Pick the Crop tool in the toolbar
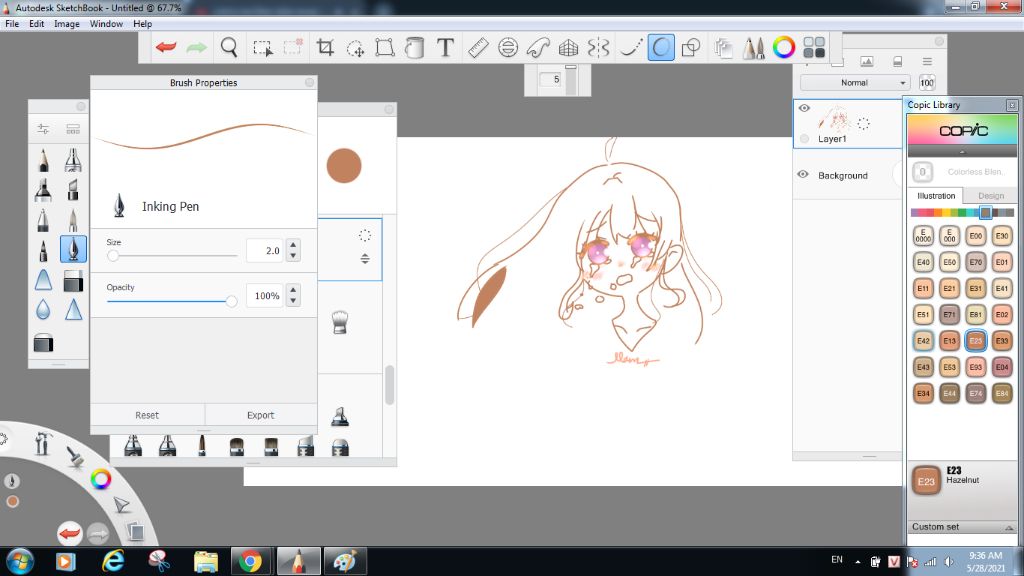This screenshot has width=1024, height=576. click(x=325, y=47)
